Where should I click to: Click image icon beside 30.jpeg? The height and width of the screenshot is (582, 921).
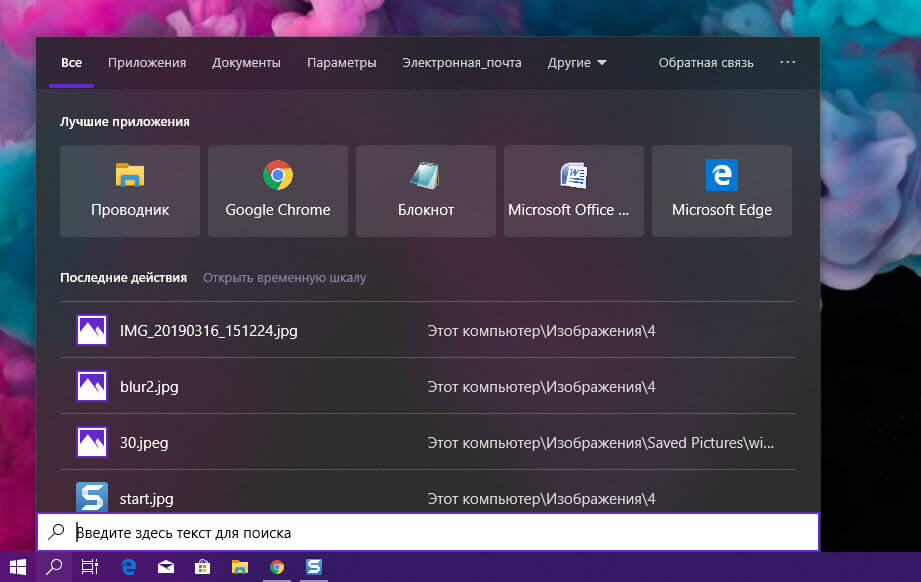(x=92, y=442)
